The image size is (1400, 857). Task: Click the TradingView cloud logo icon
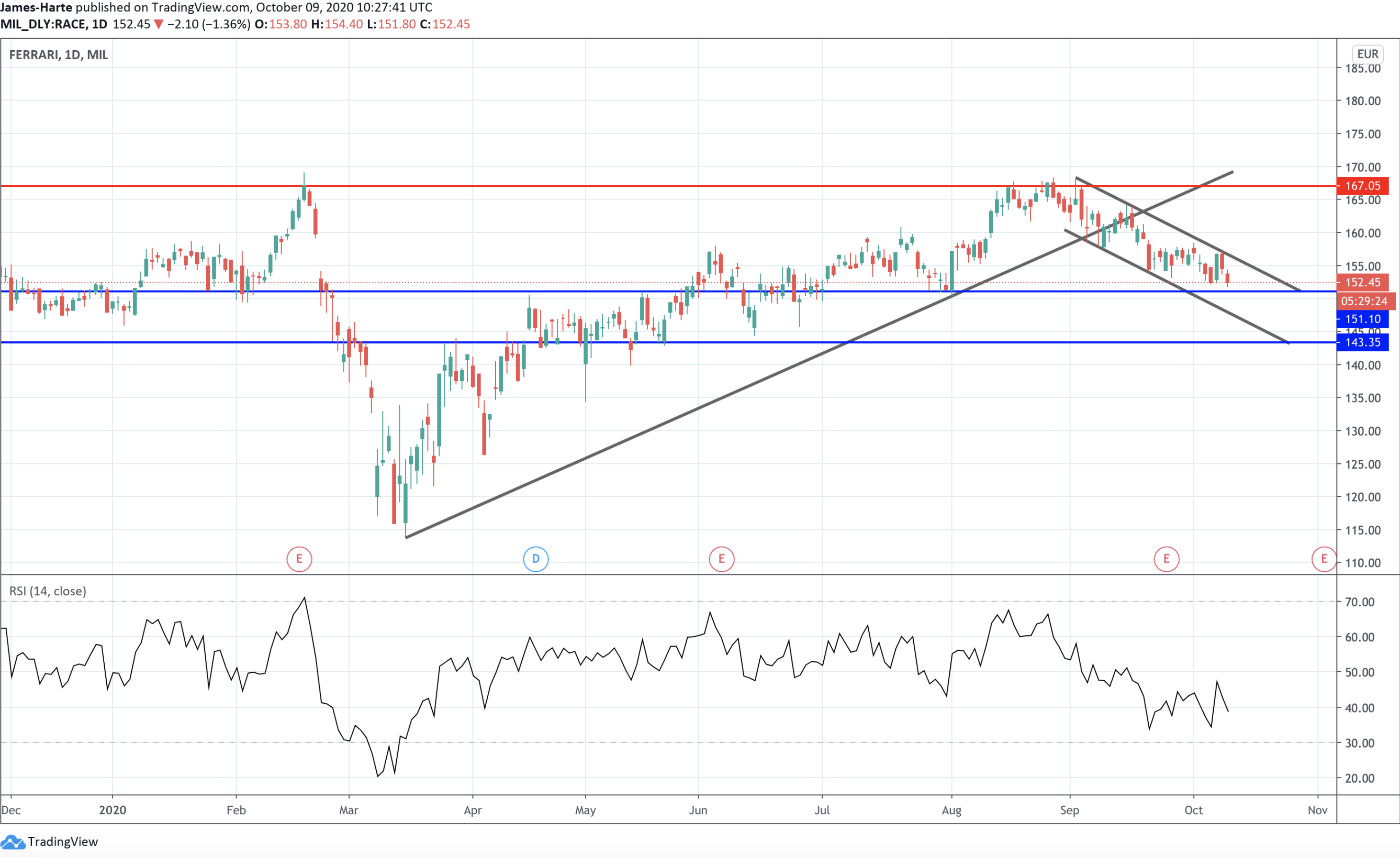(12, 842)
